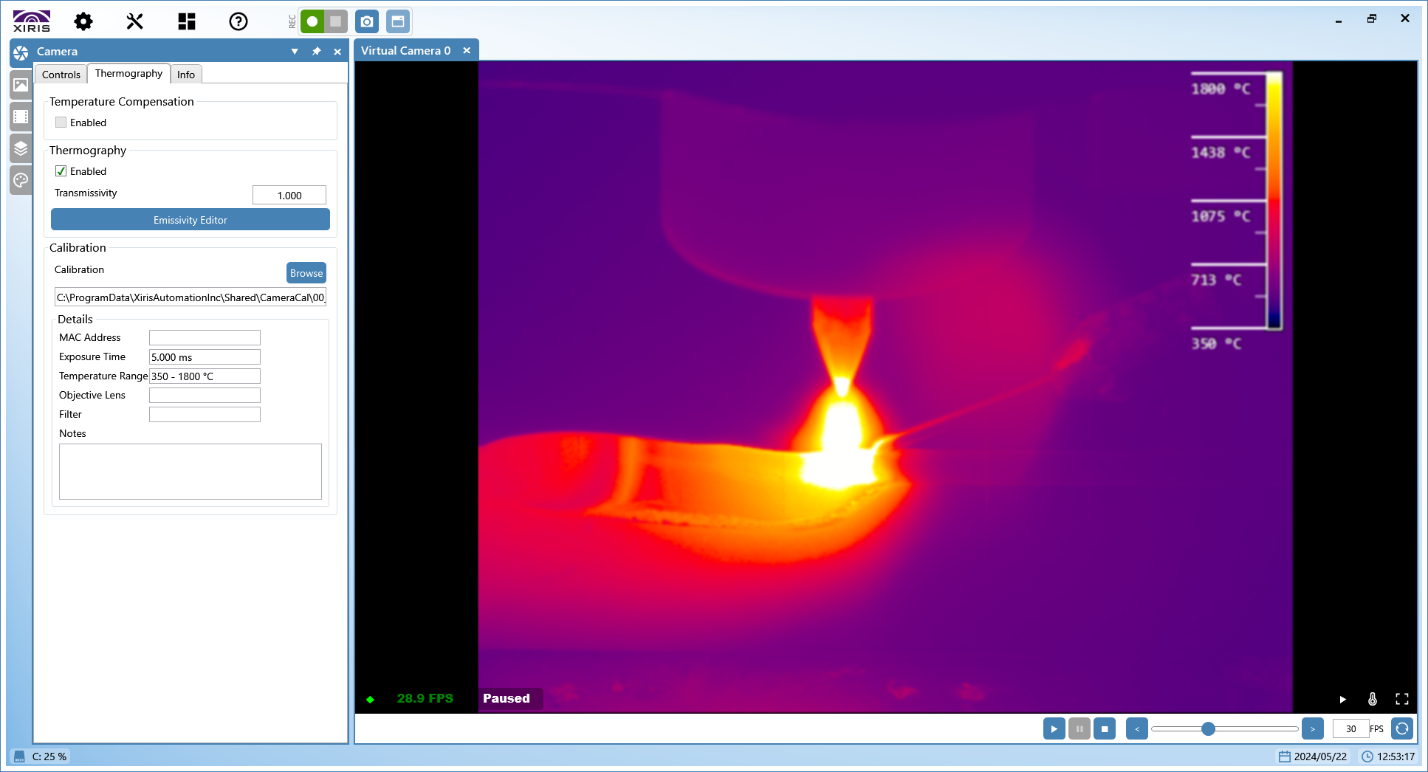Switch to the Info tab
1428x772 pixels.
[x=186, y=74]
